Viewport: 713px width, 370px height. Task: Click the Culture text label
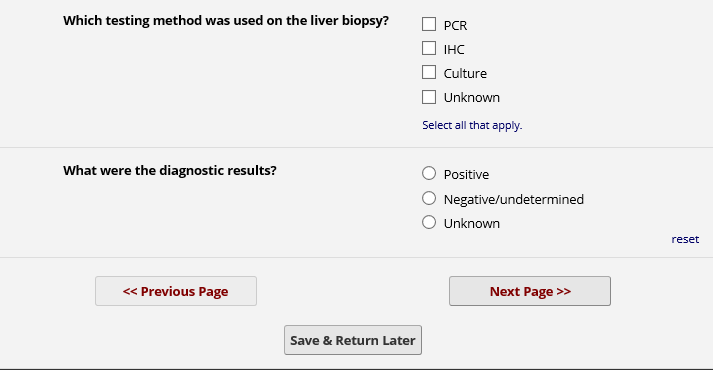tap(465, 74)
